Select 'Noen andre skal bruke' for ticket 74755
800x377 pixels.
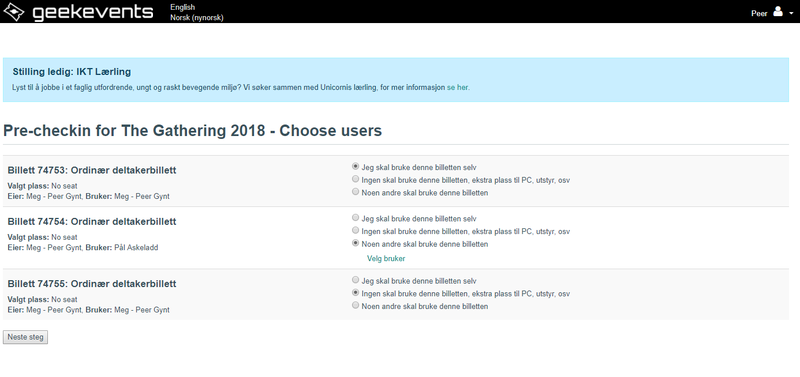356,306
